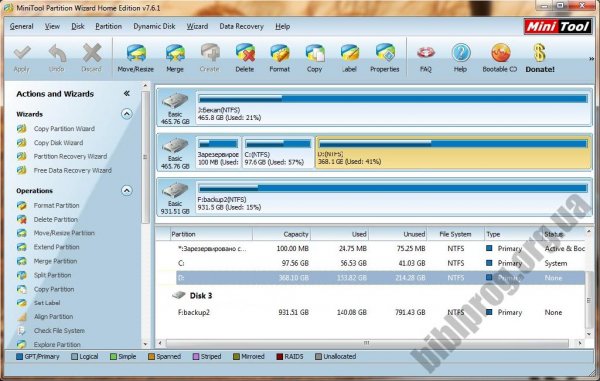Select the J: 465.8 GB partition bar

(x=393, y=107)
